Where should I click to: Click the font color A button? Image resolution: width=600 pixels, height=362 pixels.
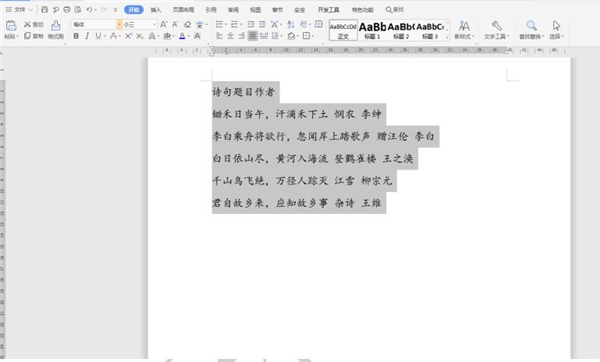182,36
